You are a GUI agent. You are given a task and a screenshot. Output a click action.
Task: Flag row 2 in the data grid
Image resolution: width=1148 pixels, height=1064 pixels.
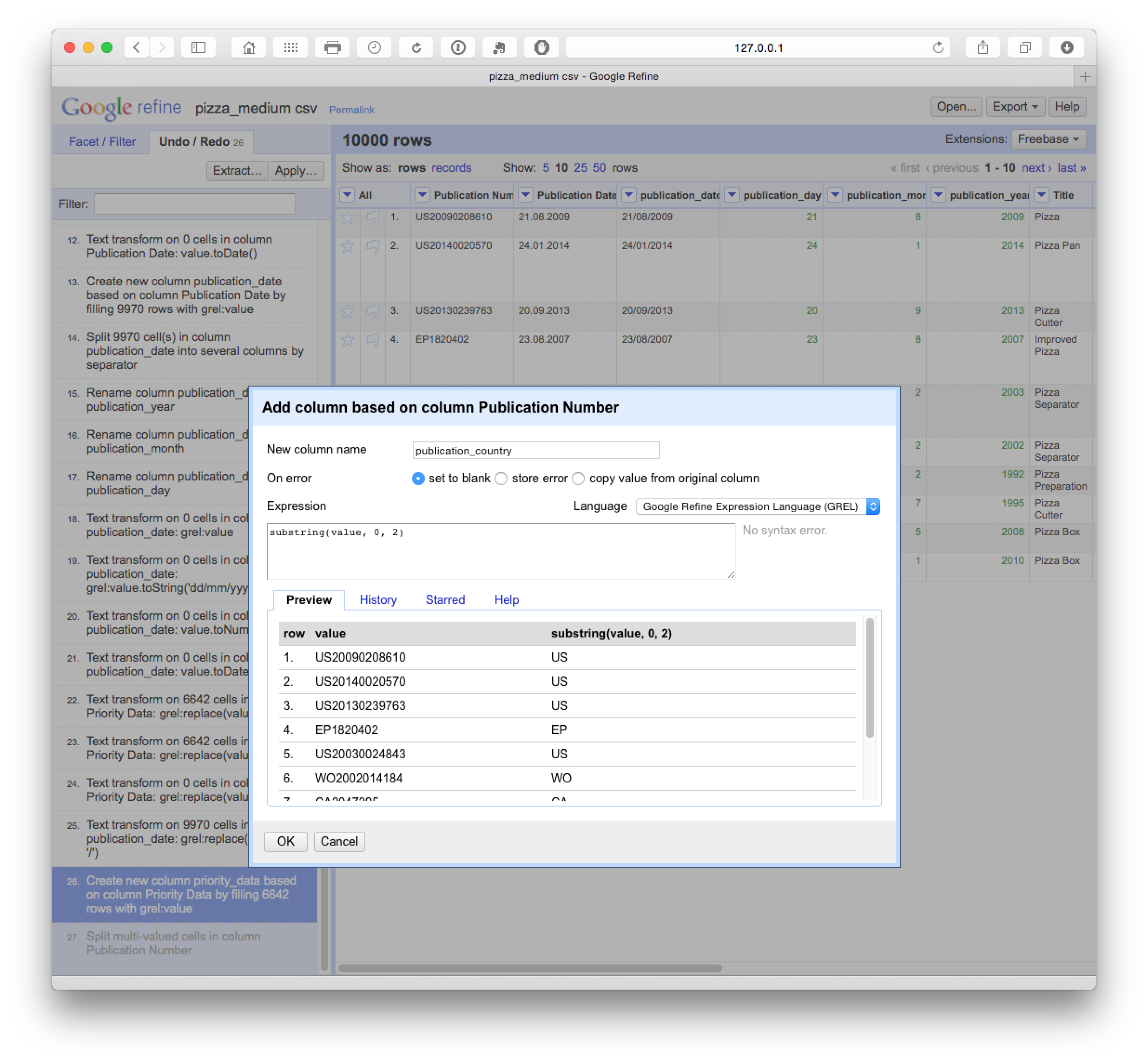pos(373,246)
